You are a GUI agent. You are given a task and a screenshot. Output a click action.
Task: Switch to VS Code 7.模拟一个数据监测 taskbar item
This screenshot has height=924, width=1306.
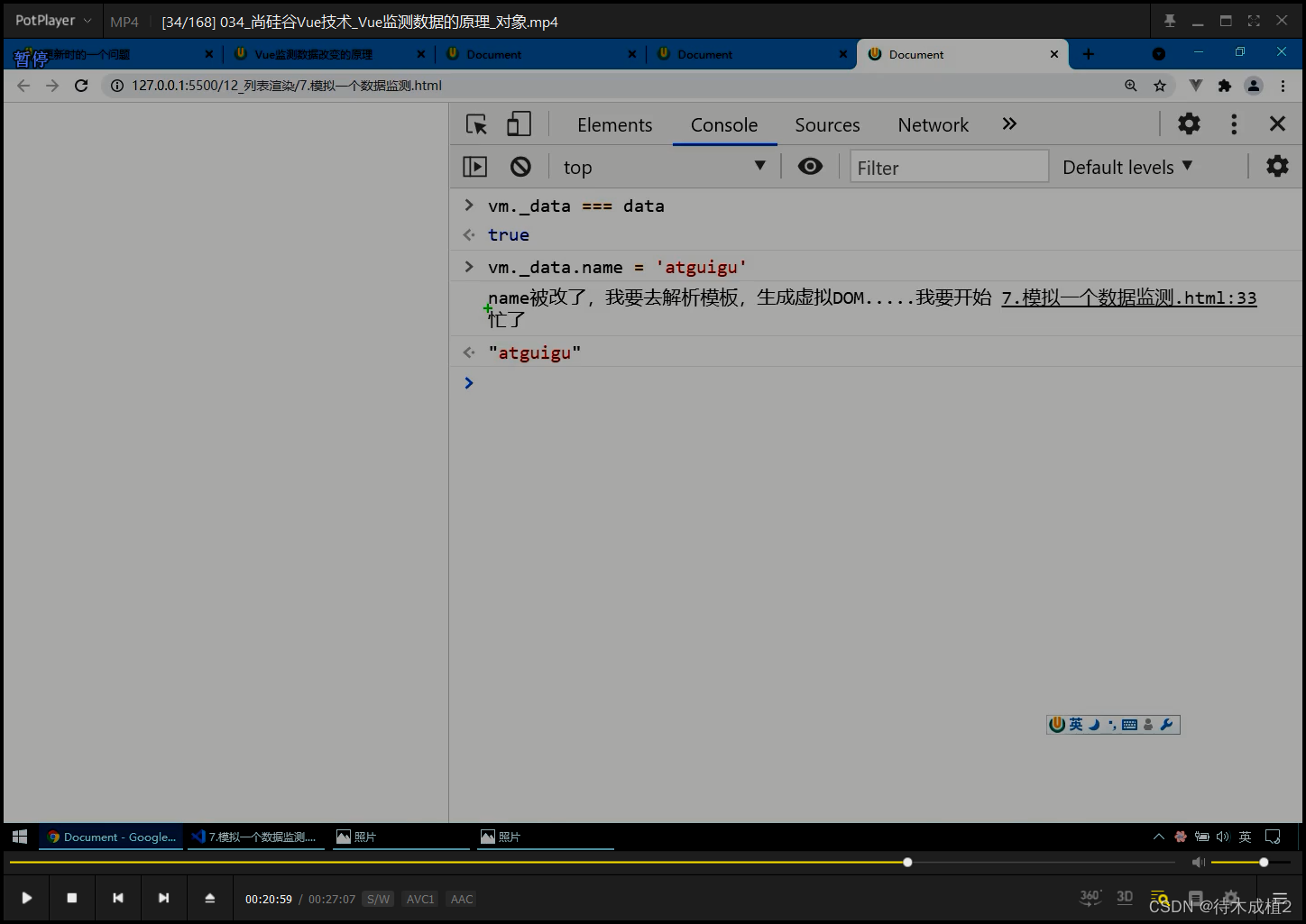256,837
